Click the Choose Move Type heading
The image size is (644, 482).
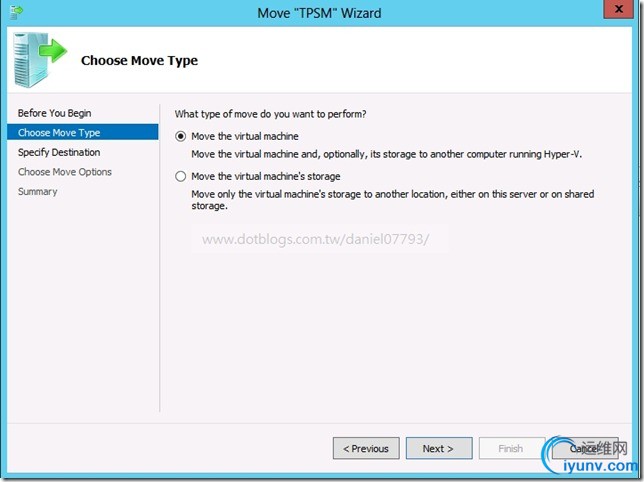tap(139, 60)
